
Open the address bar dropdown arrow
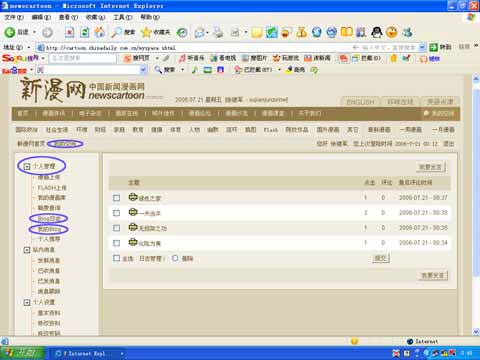coord(422,47)
